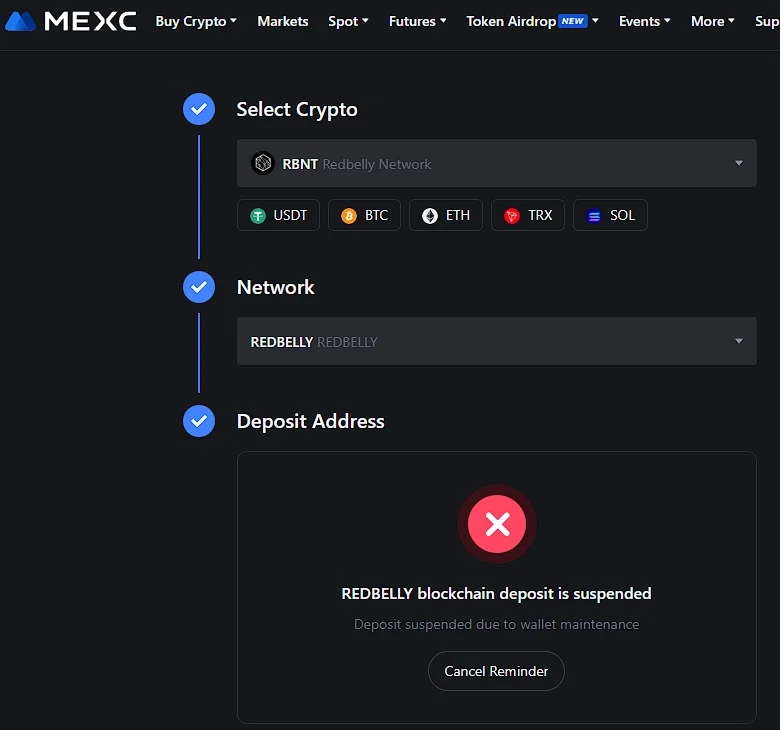This screenshot has width=781, height=730.
Task: Open the Futures menu
Action: [x=417, y=21]
